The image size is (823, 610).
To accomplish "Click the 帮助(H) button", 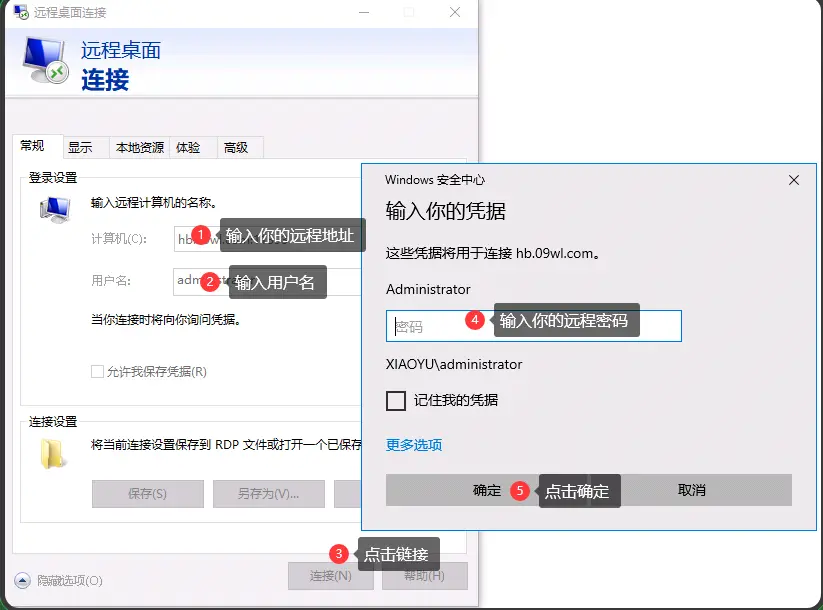I will click(425, 576).
